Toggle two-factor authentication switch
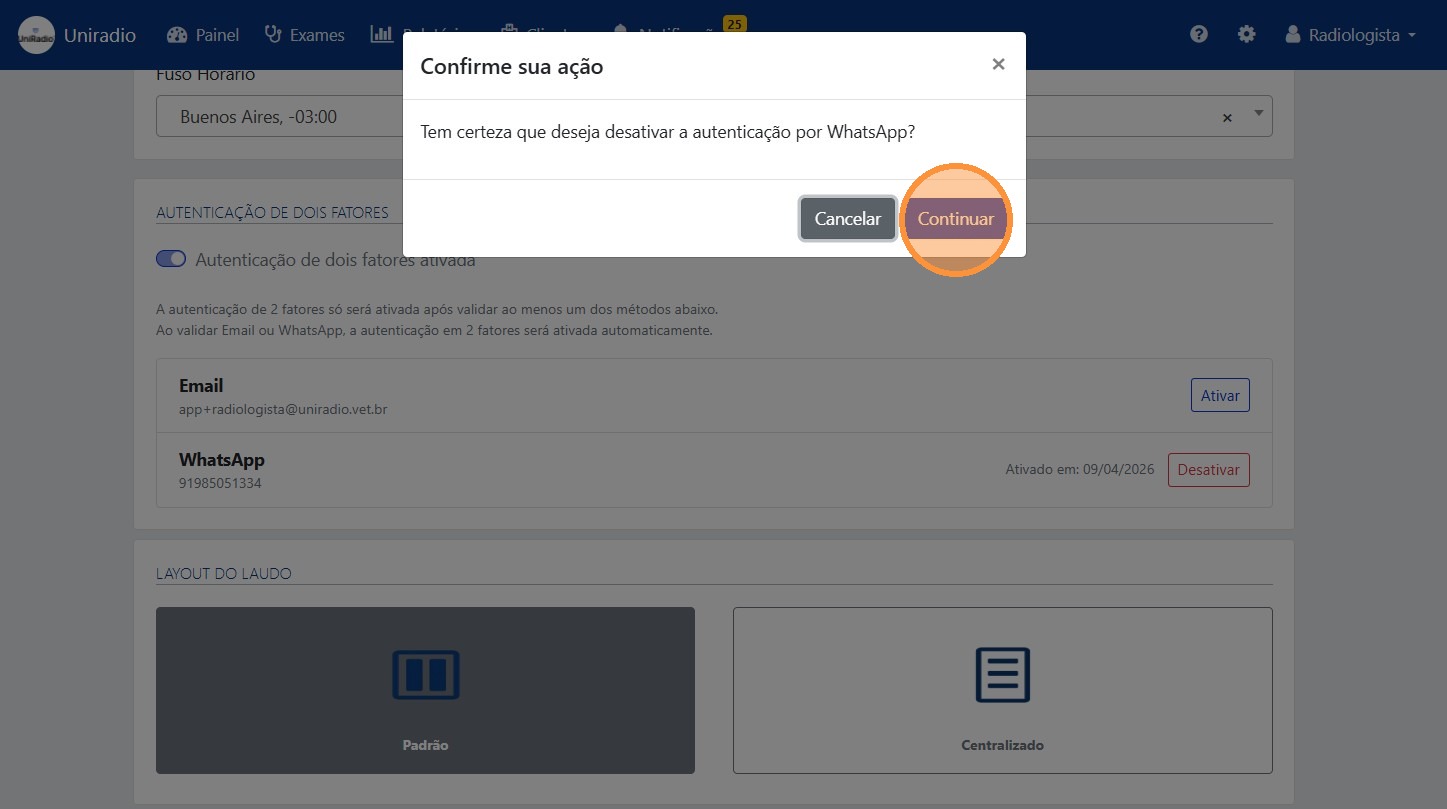 pyautogui.click(x=171, y=259)
